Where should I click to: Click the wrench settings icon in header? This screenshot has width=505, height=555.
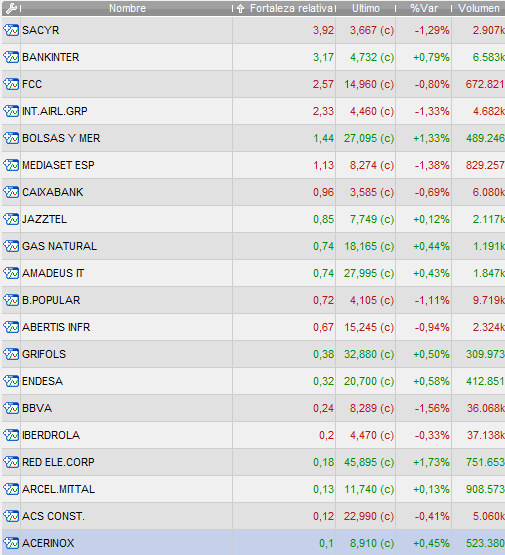coord(11,8)
